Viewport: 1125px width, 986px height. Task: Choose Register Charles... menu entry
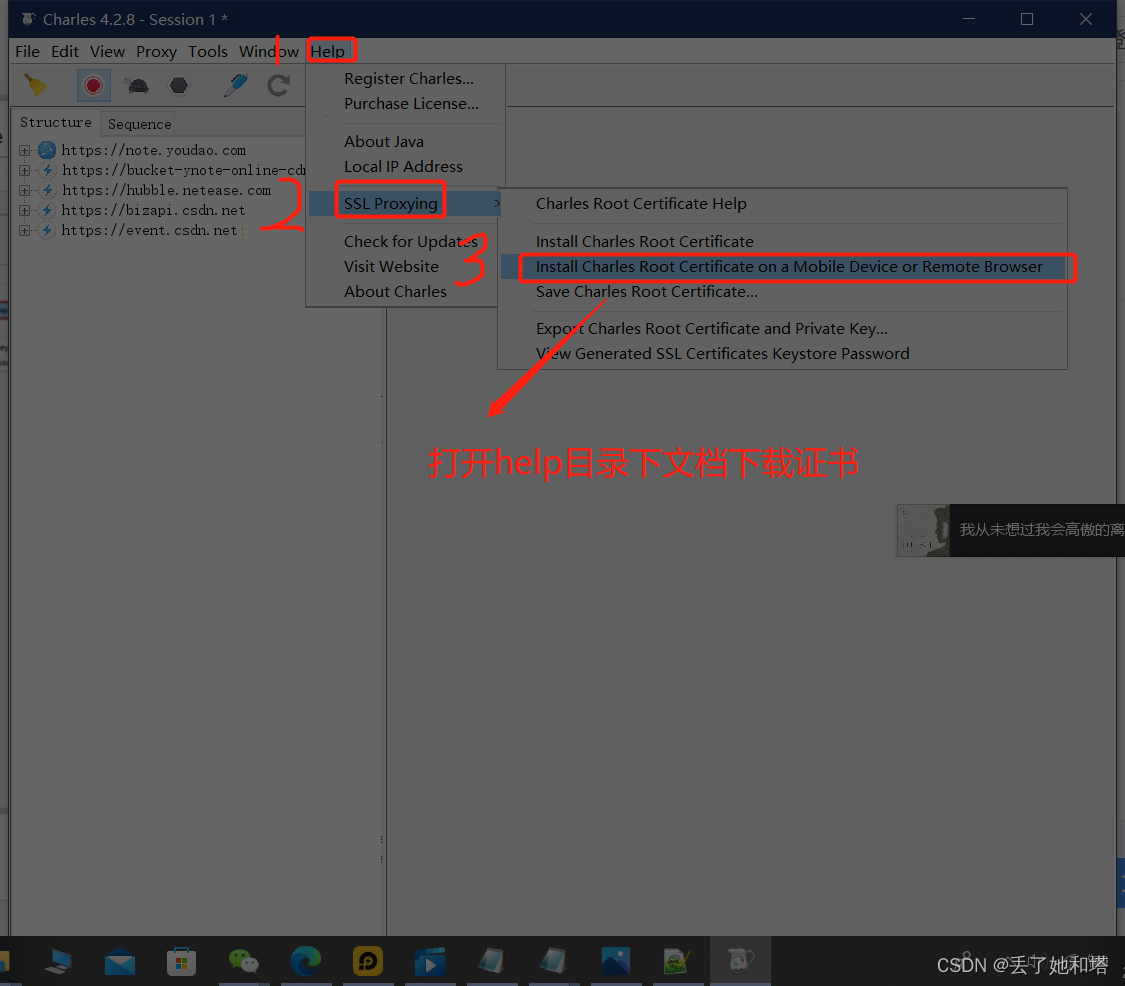coord(408,78)
